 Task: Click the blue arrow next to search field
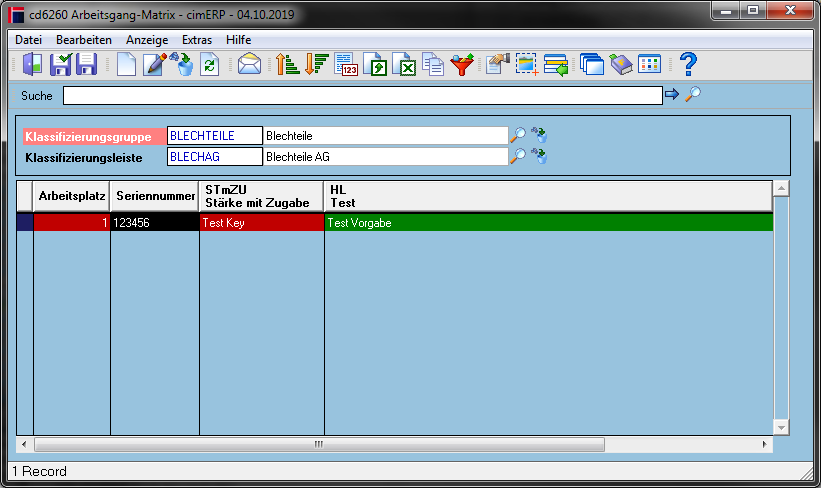pos(672,94)
